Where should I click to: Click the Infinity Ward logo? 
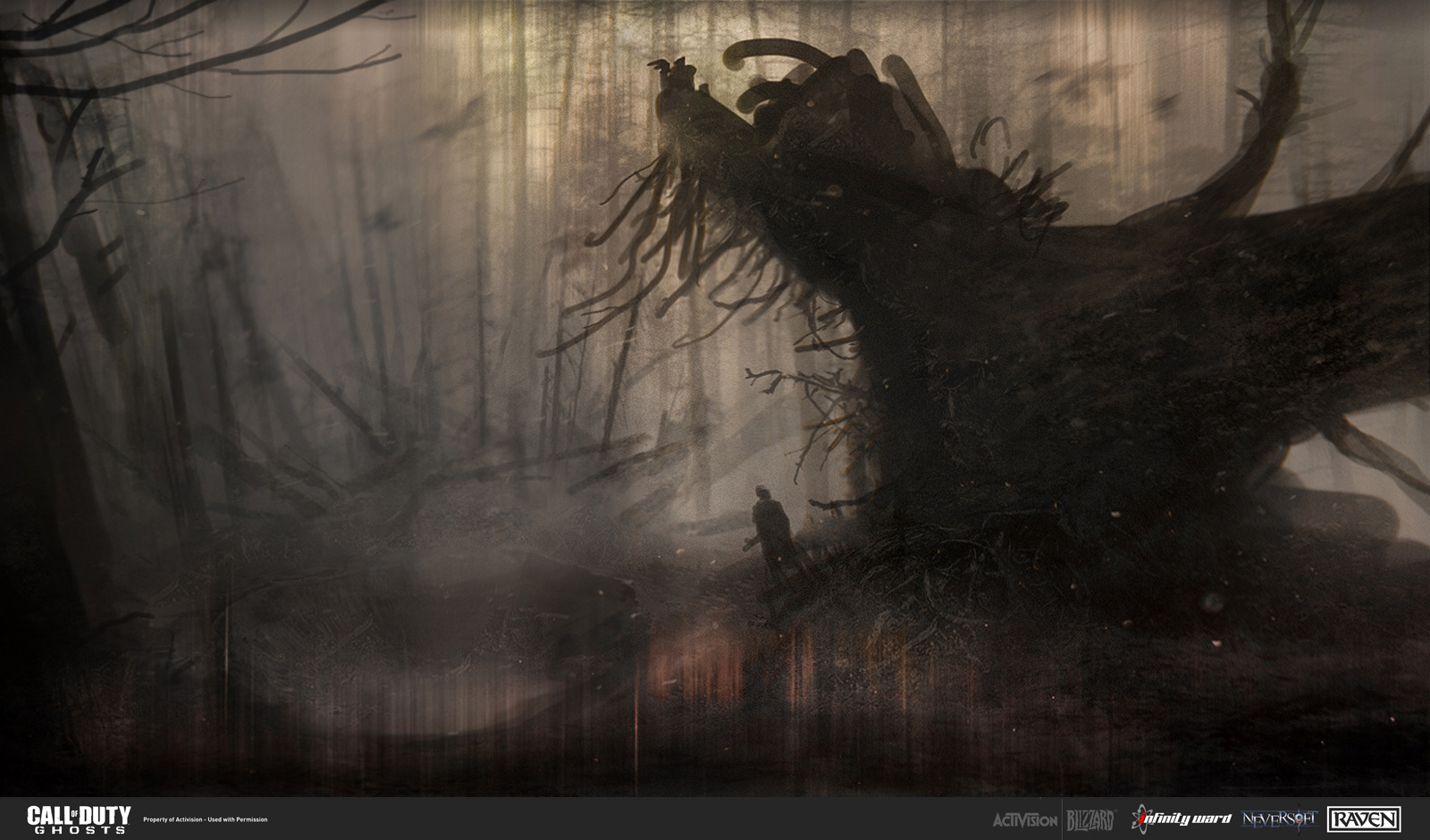(1180, 819)
